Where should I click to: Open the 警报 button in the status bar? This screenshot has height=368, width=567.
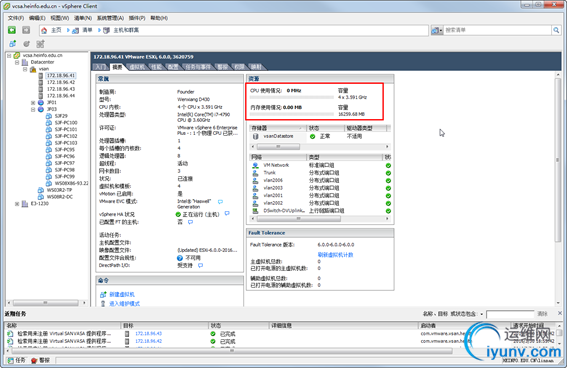40,360
